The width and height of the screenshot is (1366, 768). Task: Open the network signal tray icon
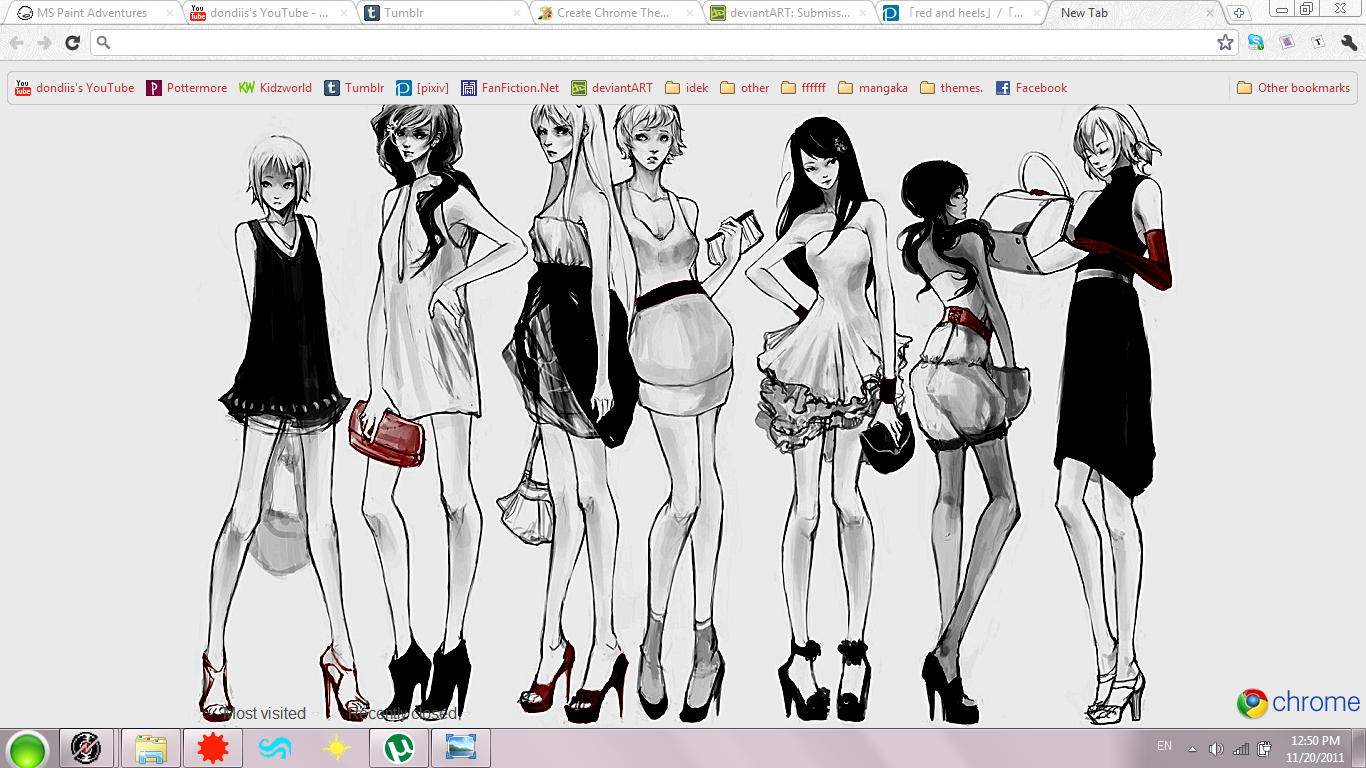(x=1241, y=749)
